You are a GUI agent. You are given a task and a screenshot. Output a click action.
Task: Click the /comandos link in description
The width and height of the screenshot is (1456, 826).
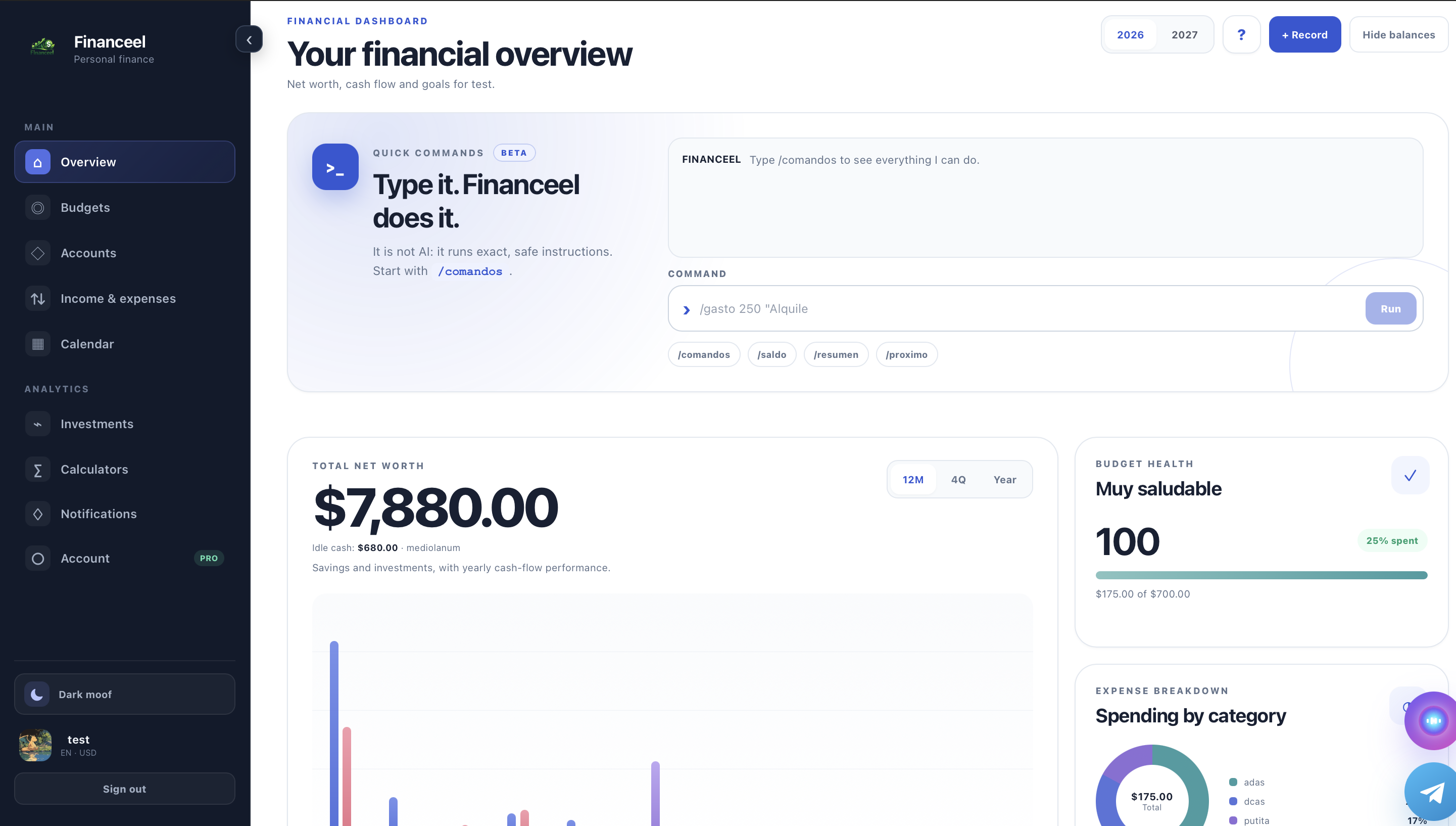coord(470,271)
